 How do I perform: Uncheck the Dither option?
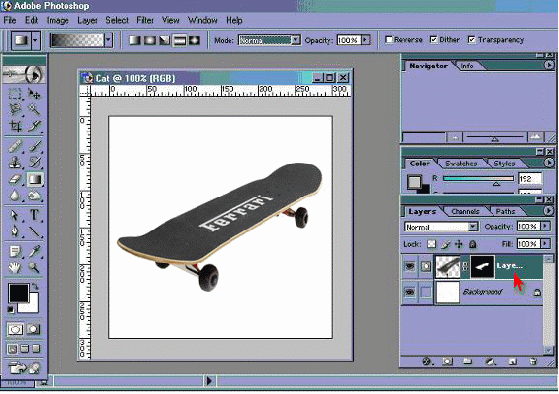434,40
